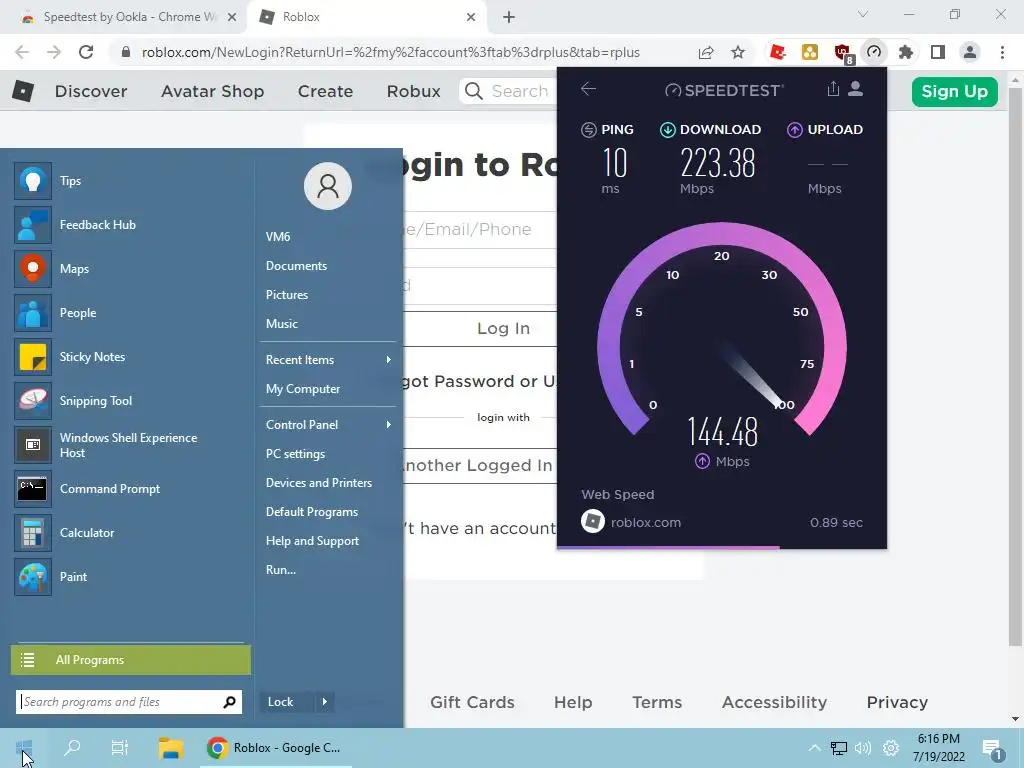Open Chrome side panel icon
This screenshot has height=768, width=1024.
coord(938,52)
